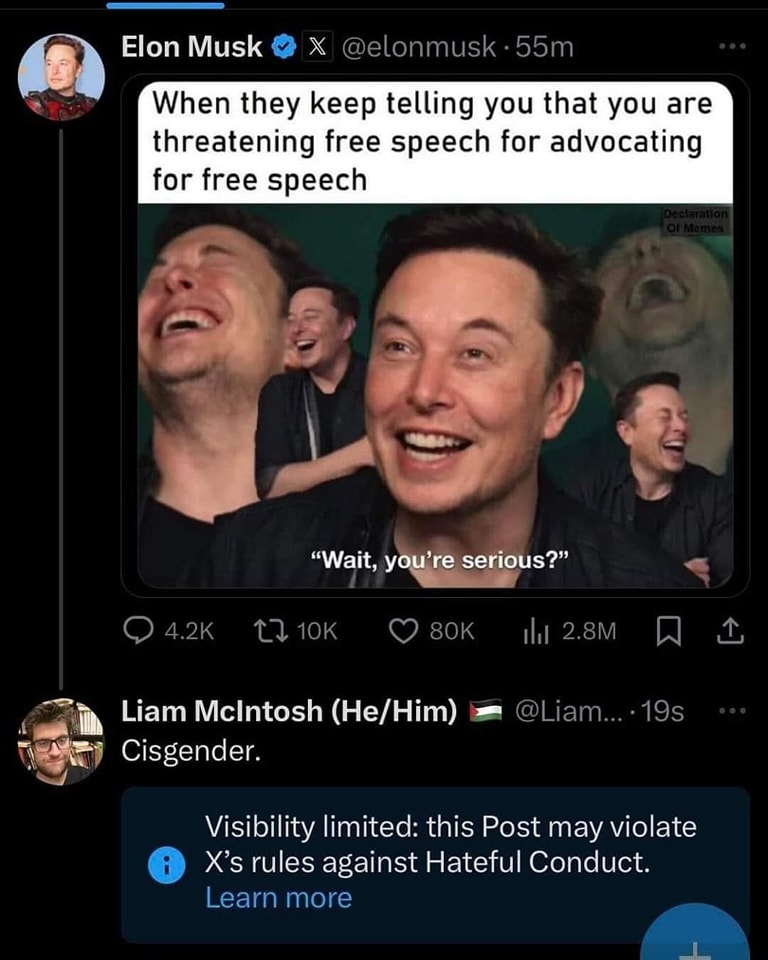Open the more options menu on Liam's reply
This screenshot has width=768, height=960.
coord(731,708)
